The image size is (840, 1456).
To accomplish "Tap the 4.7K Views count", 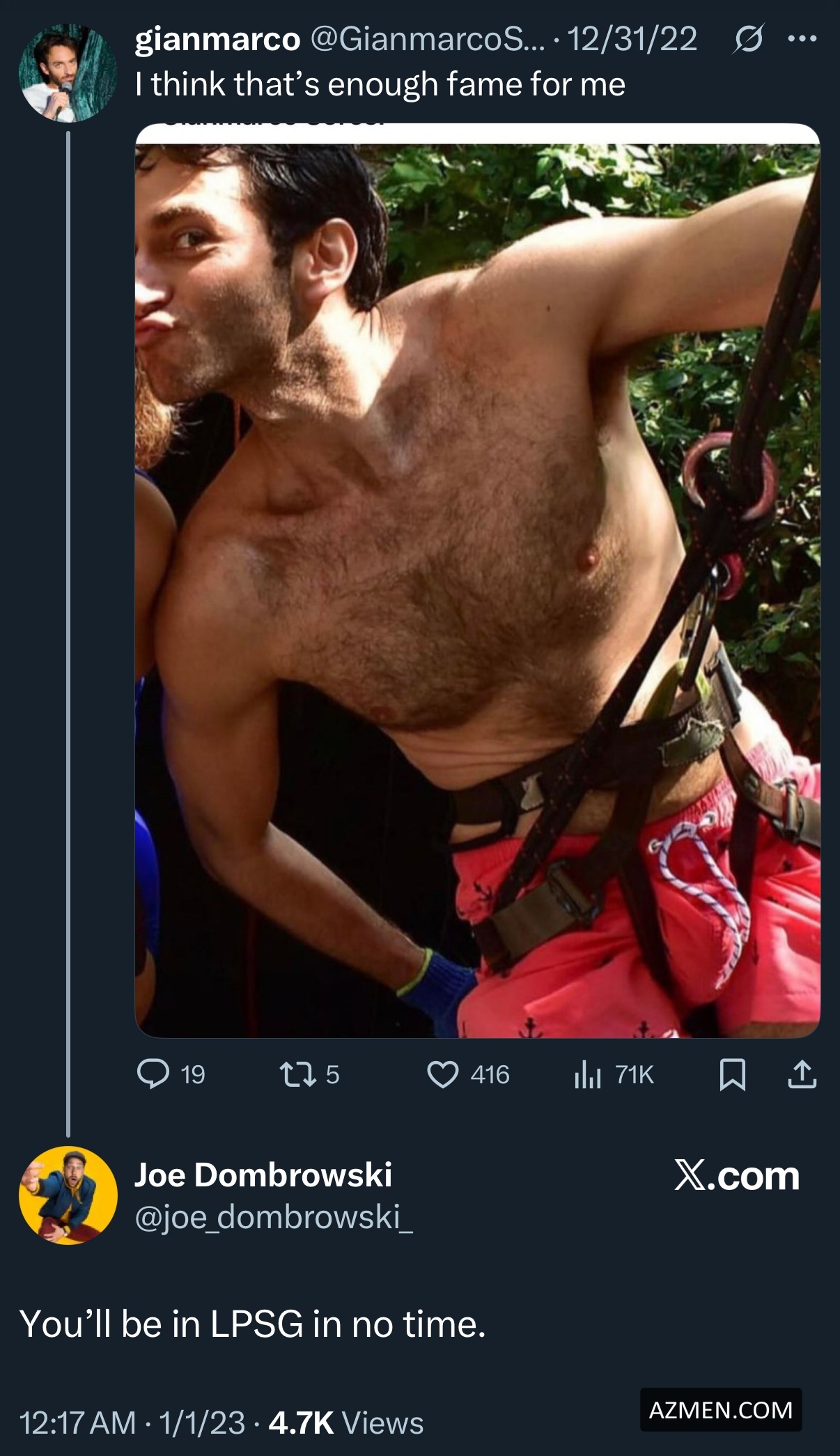I will [345, 1423].
